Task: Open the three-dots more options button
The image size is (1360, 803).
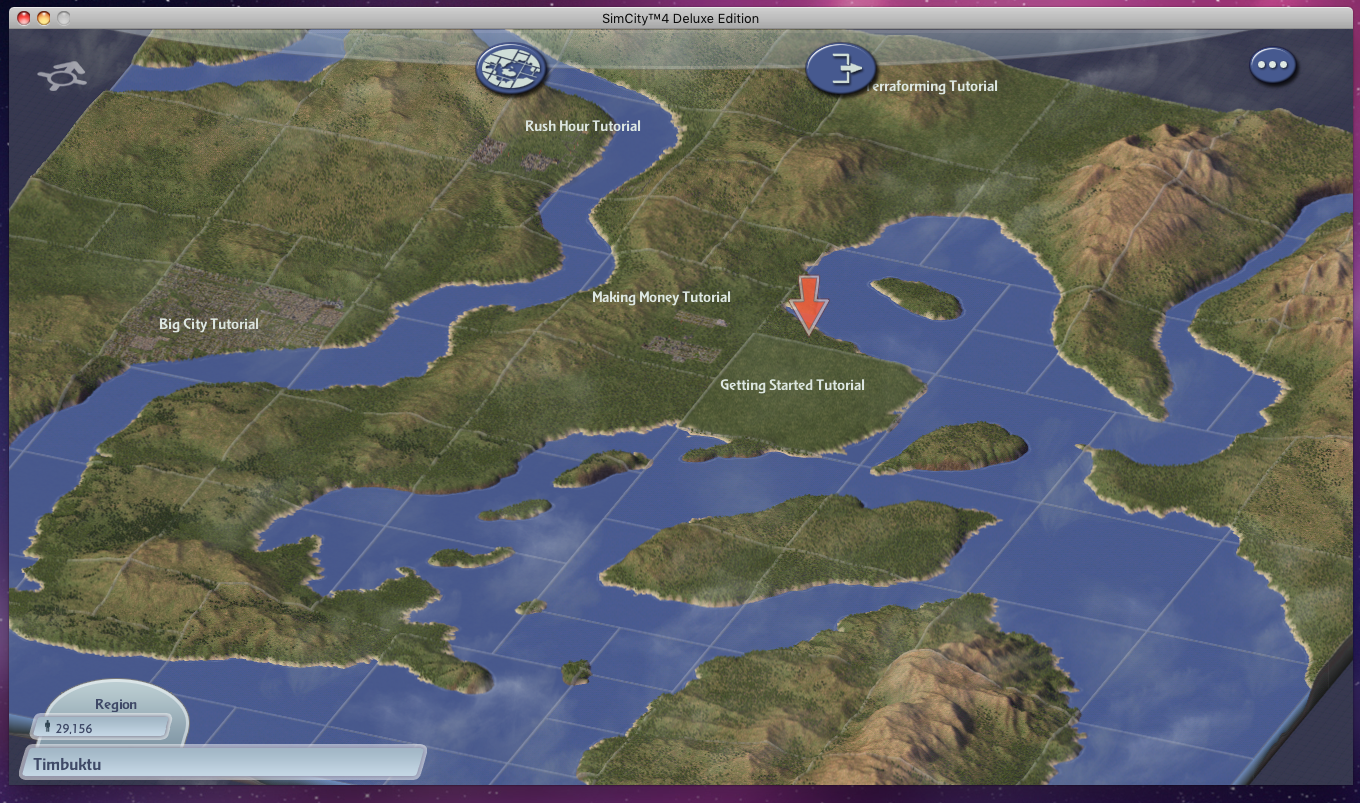Action: 1273,65
